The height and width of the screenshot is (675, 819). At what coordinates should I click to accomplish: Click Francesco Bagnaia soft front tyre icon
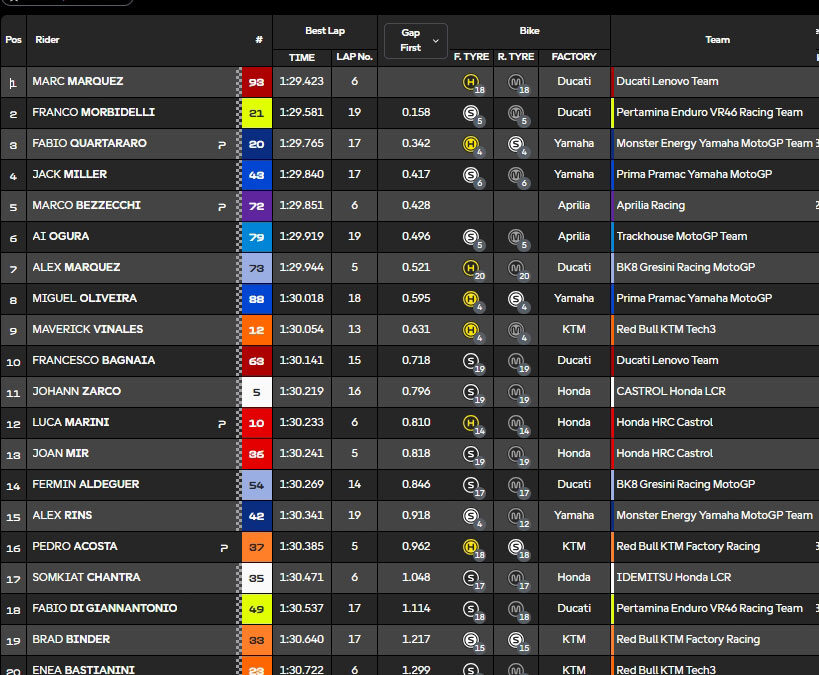click(471, 360)
